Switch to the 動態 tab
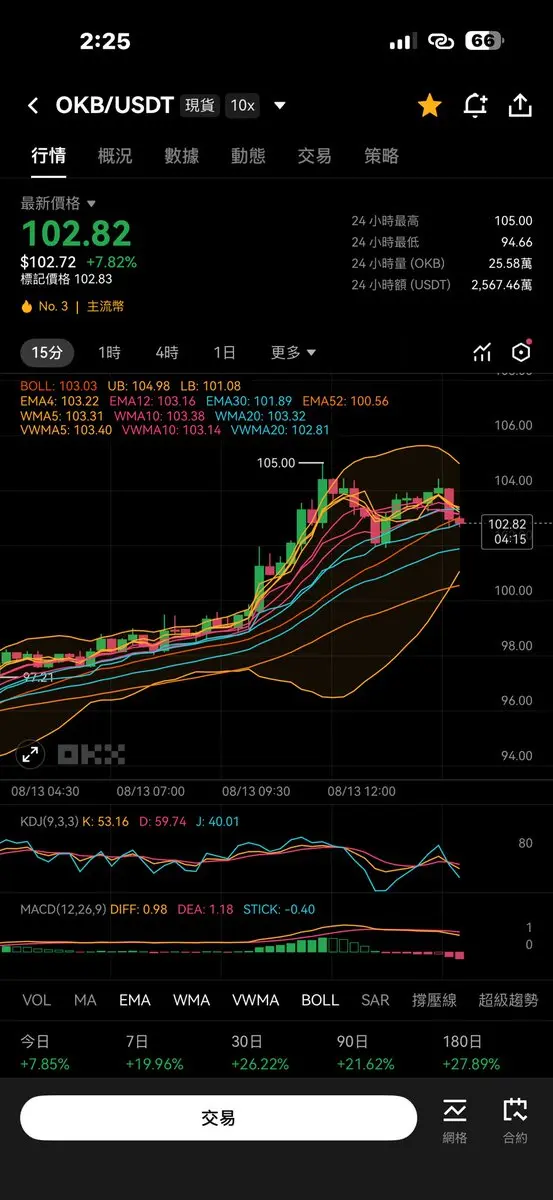This screenshot has width=553, height=1200. click(x=248, y=156)
